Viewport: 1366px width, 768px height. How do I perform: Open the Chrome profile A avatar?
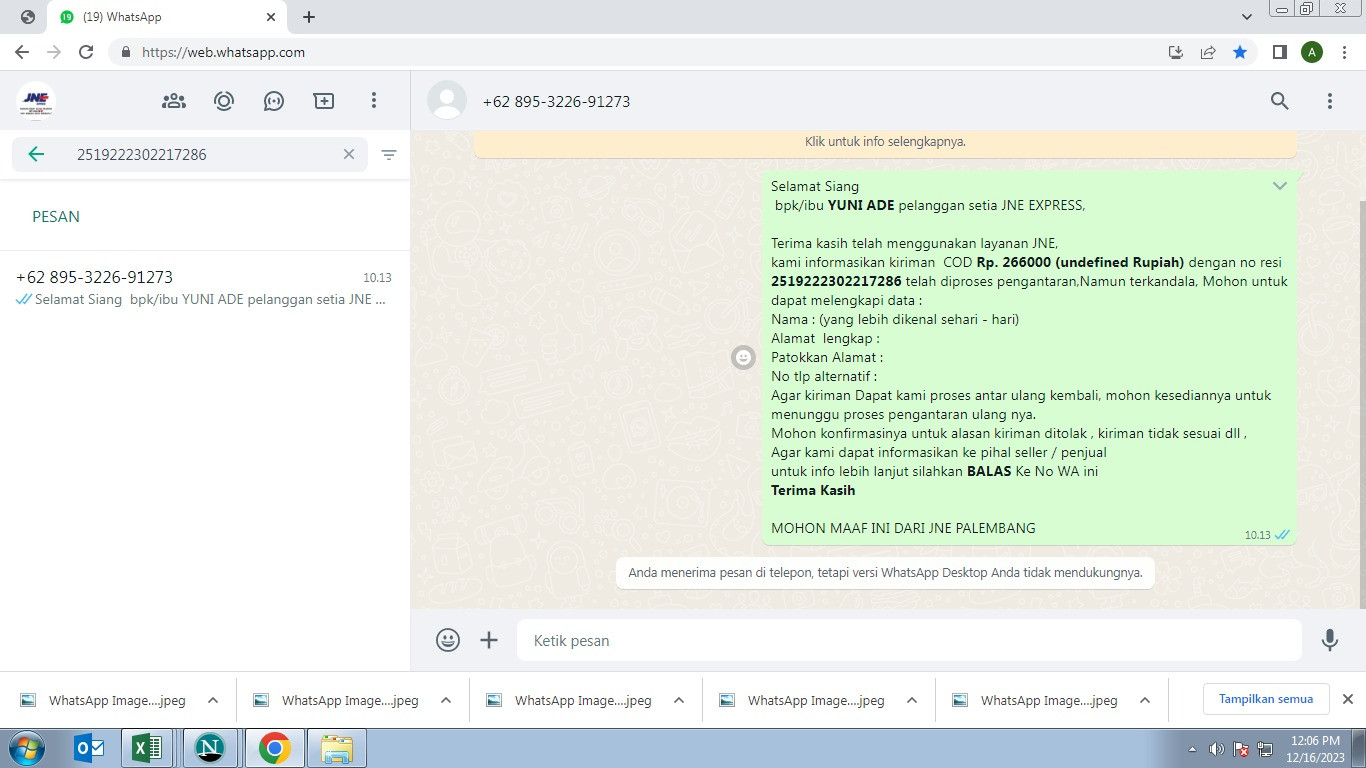click(x=1312, y=52)
